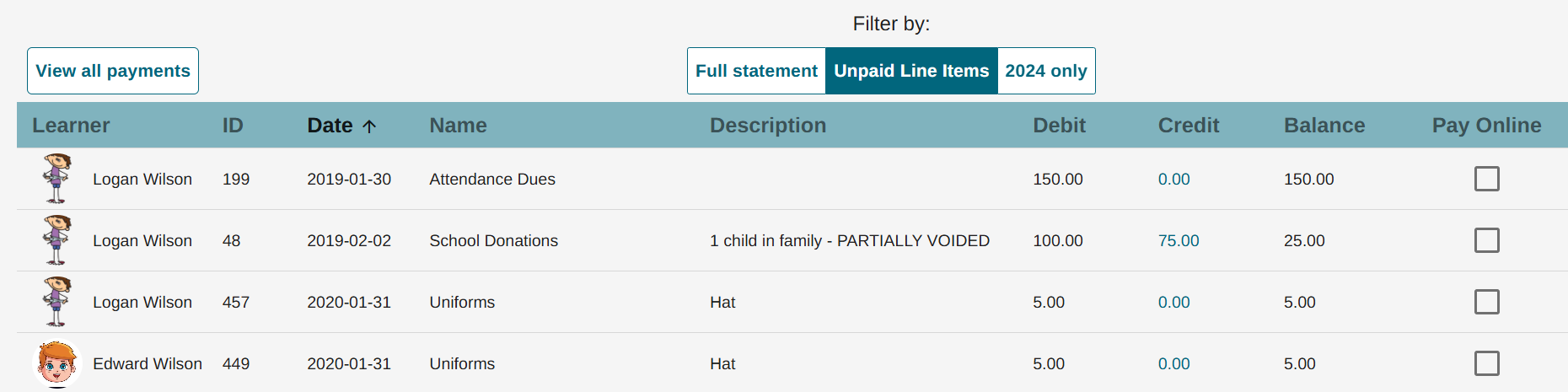This screenshot has height=392, width=1568.
Task: Click Edward Wilson's avatar icon
Action: pos(56,364)
